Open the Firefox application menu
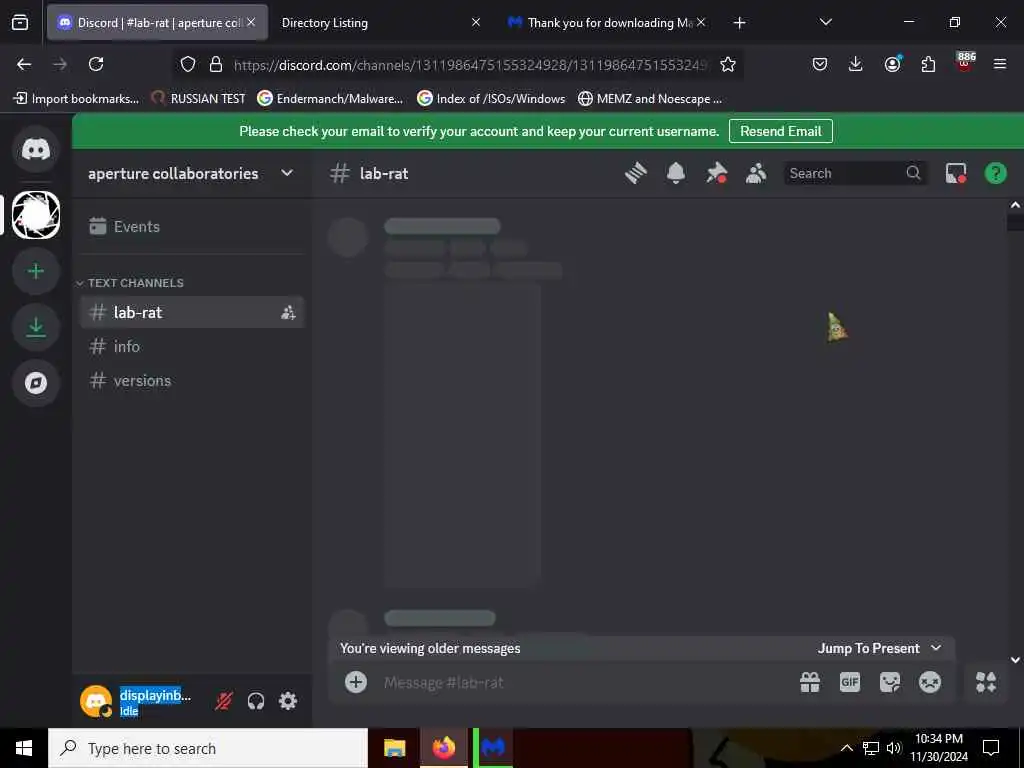This screenshot has width=1024, height=768. click(1000, 64)
